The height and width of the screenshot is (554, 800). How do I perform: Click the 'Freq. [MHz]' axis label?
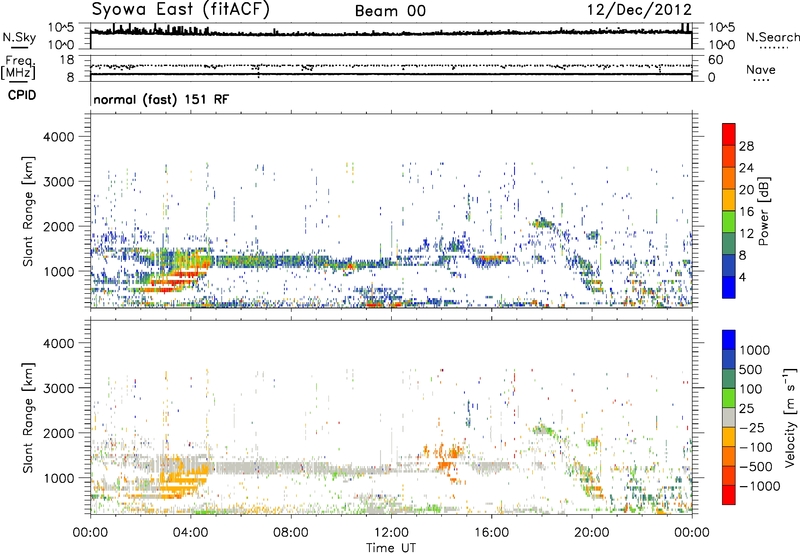coord(18,68)
